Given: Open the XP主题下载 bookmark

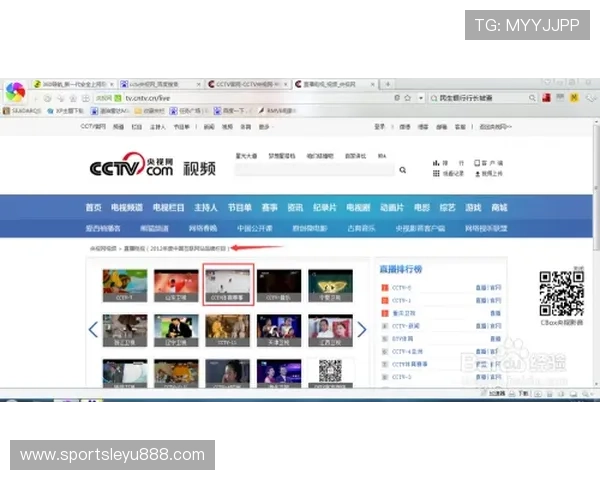Looking at the screenshot, I should [x=66, y=111].
